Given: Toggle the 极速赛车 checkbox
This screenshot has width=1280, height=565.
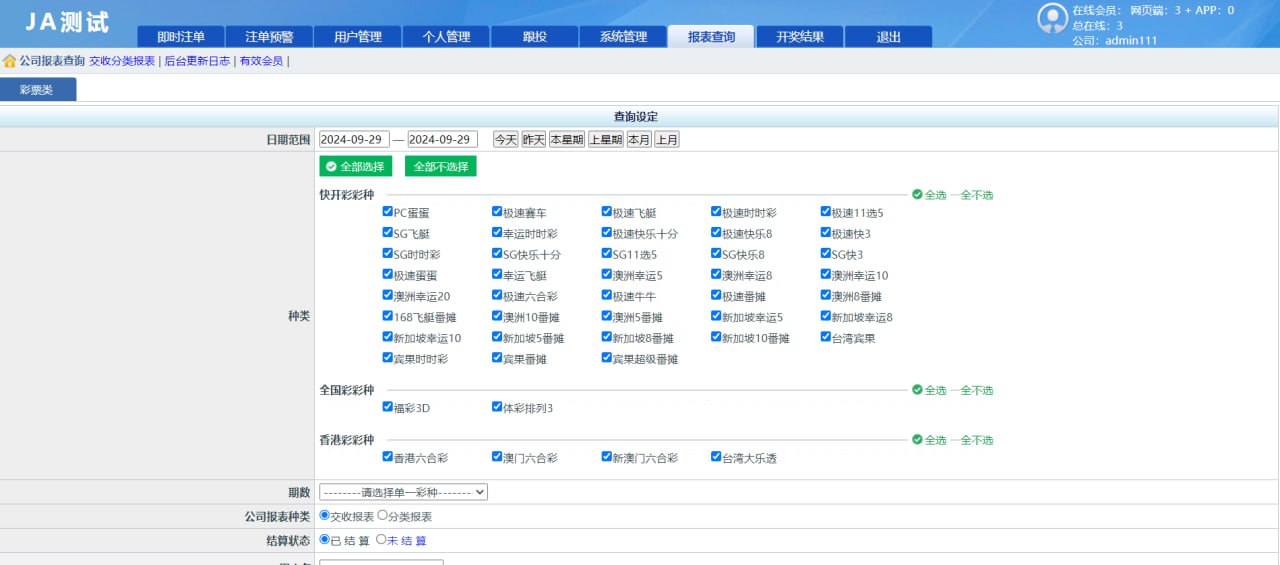Looking at the screenshot, I should (497, 212).
